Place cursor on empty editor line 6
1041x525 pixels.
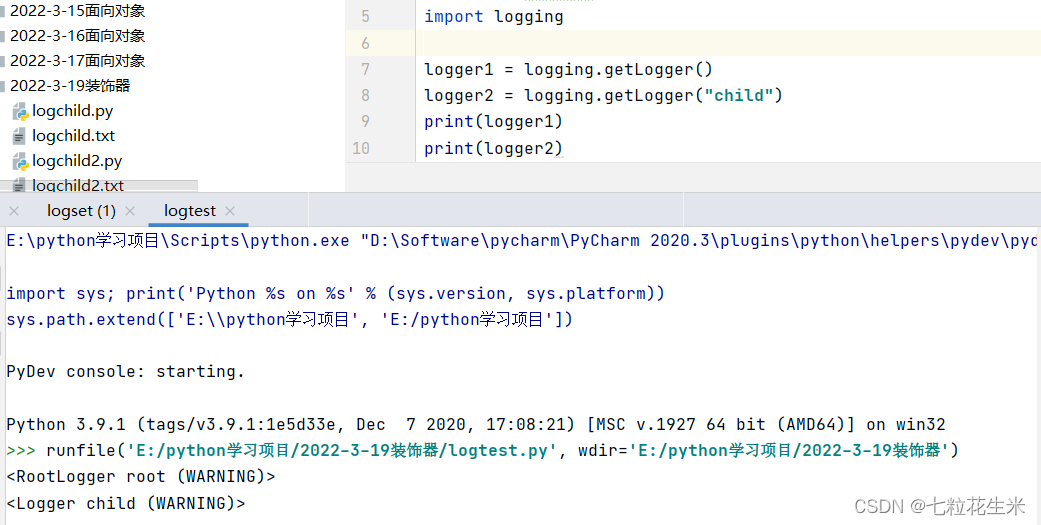click(x=730, y=43)
